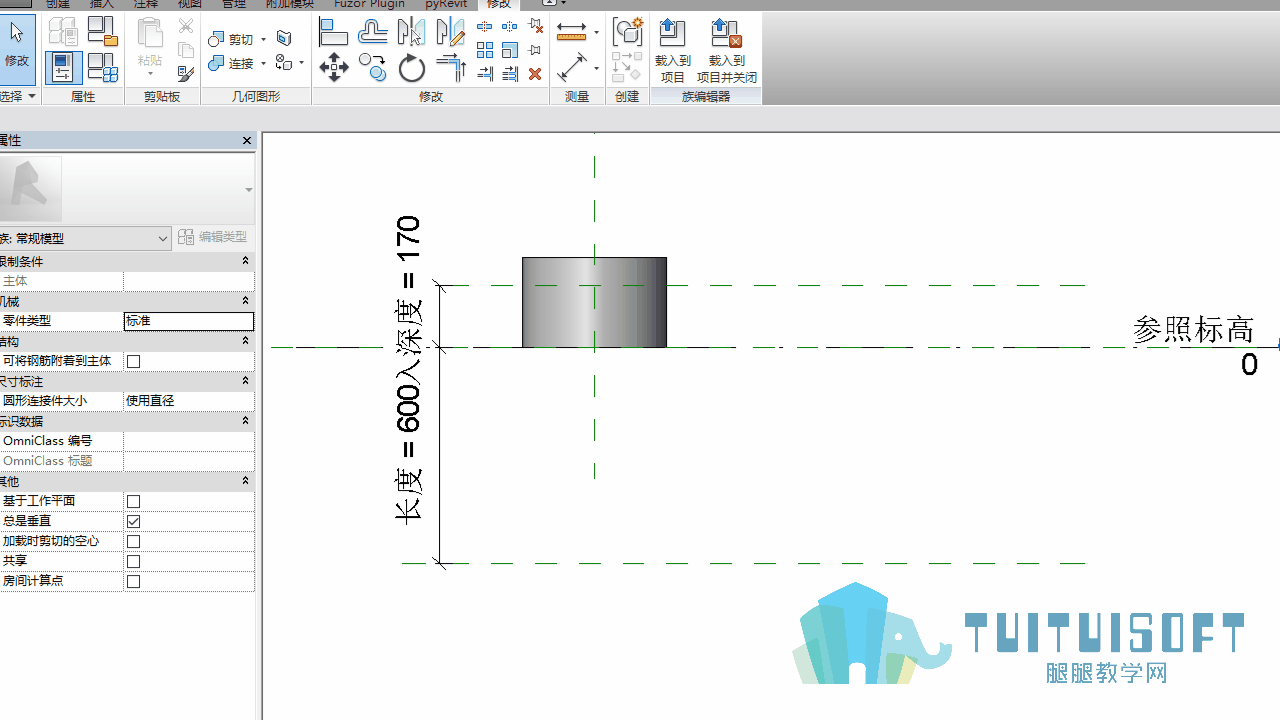Screen dimensions: 1280x720
Task: Activate the Rotate tool
Action: click(x=411, y=68)
